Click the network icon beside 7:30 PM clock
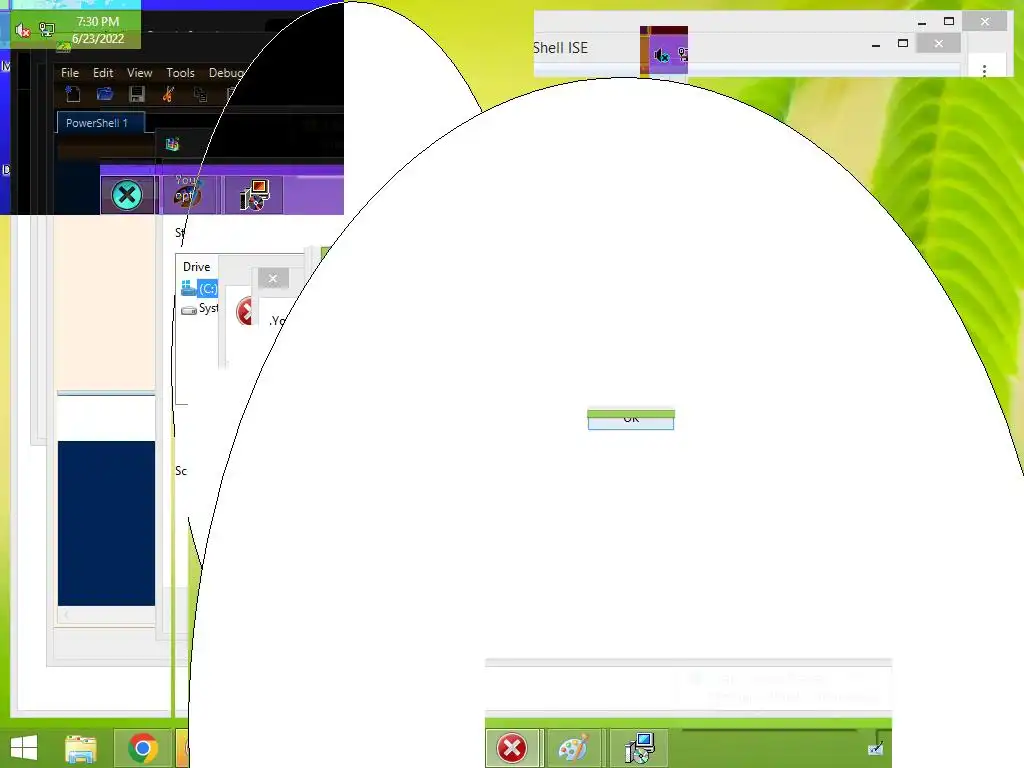This screenshot has height=768, width=1024. coord(46,29)
